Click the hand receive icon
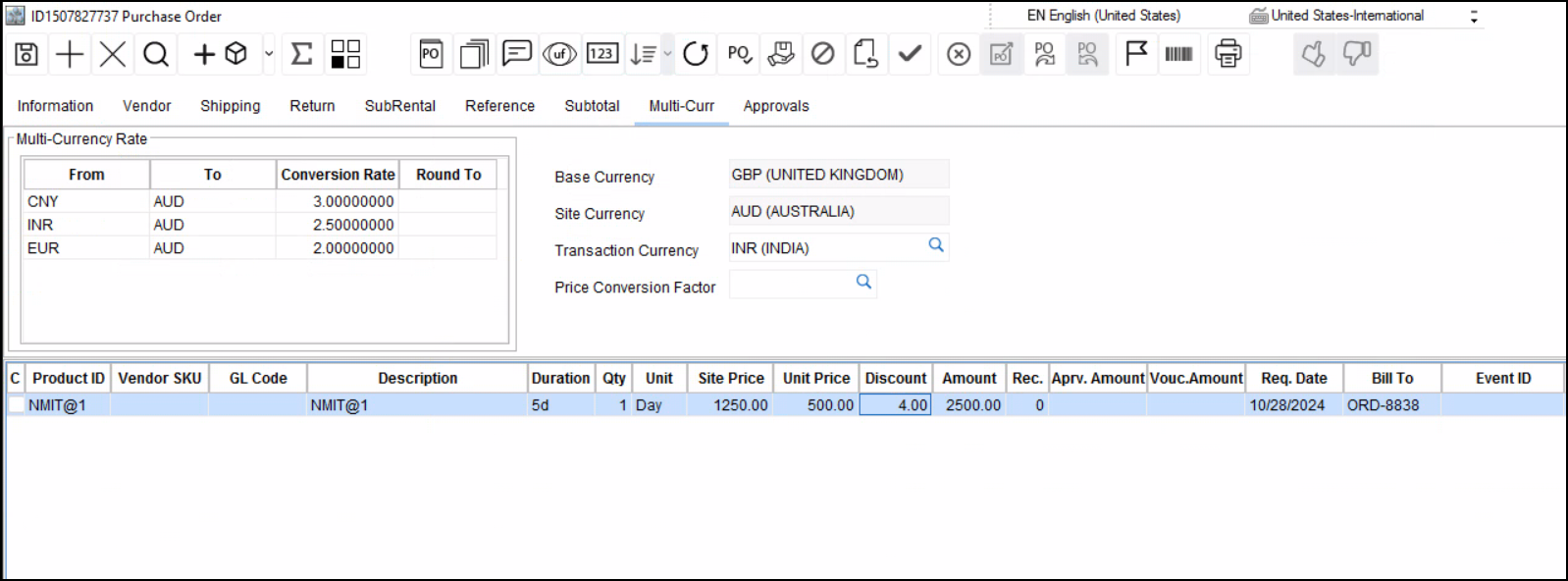The height and width of the screenshot is (581, 1568). click(x=781, y=54)
